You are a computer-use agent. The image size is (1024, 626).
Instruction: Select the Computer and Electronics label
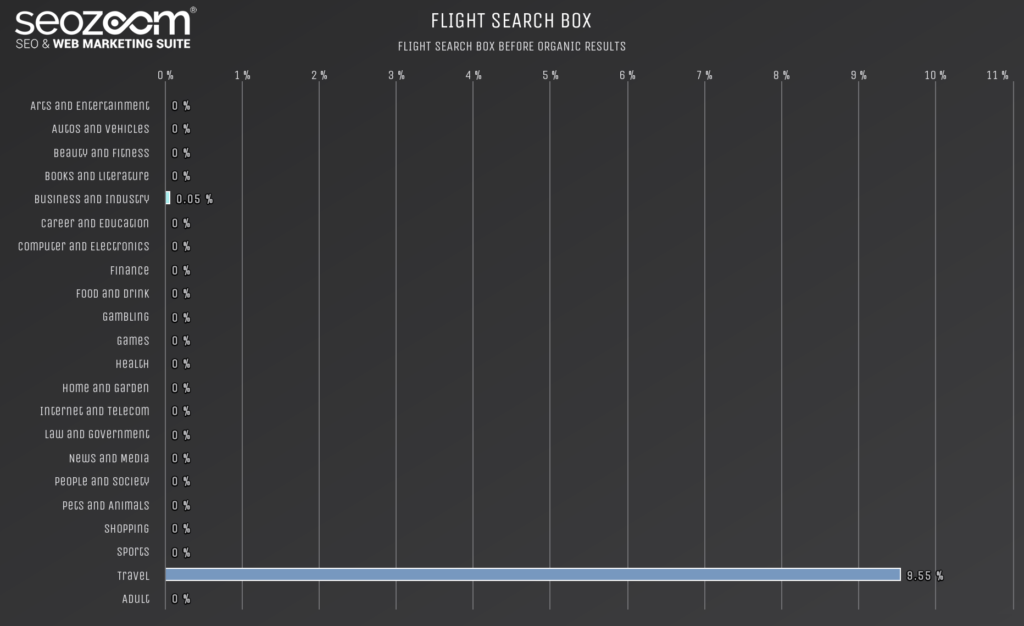click(84, 247)
